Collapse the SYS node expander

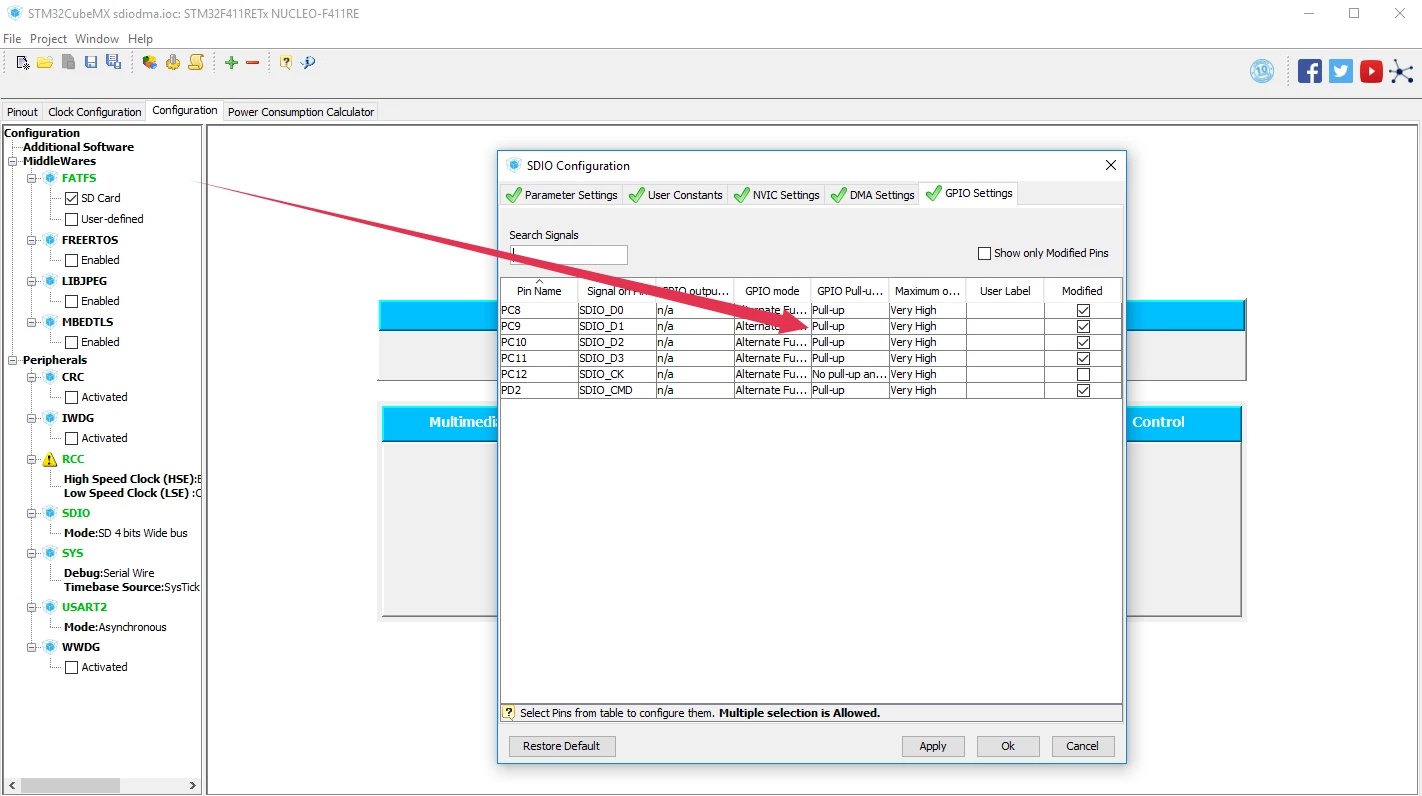[32, 553]
